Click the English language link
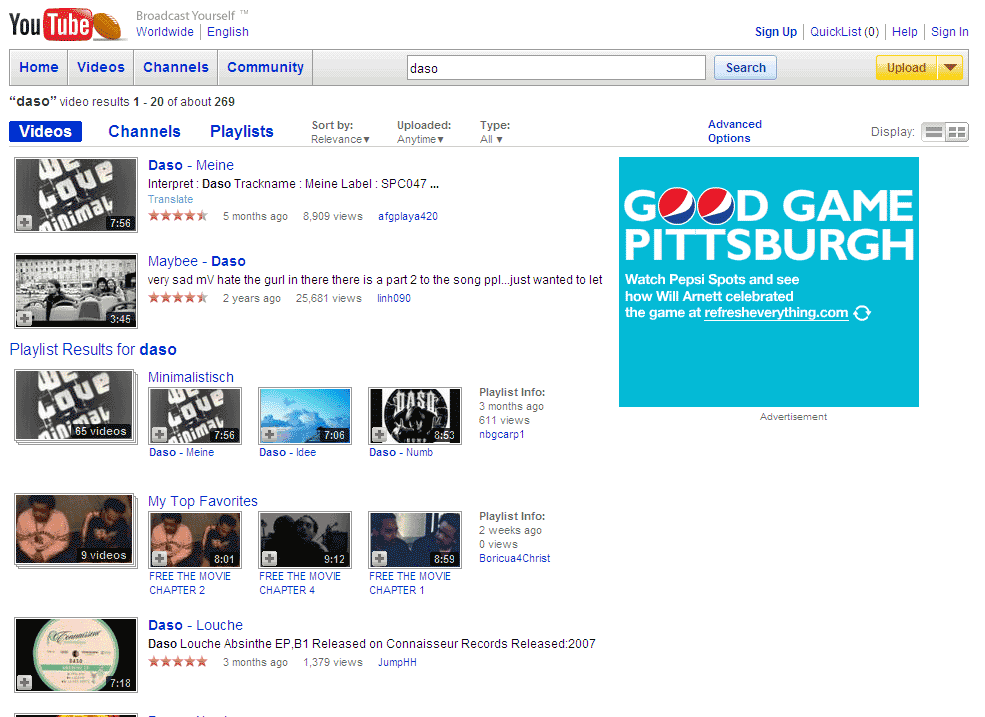 pyautogui.click(x=228, y=31)
